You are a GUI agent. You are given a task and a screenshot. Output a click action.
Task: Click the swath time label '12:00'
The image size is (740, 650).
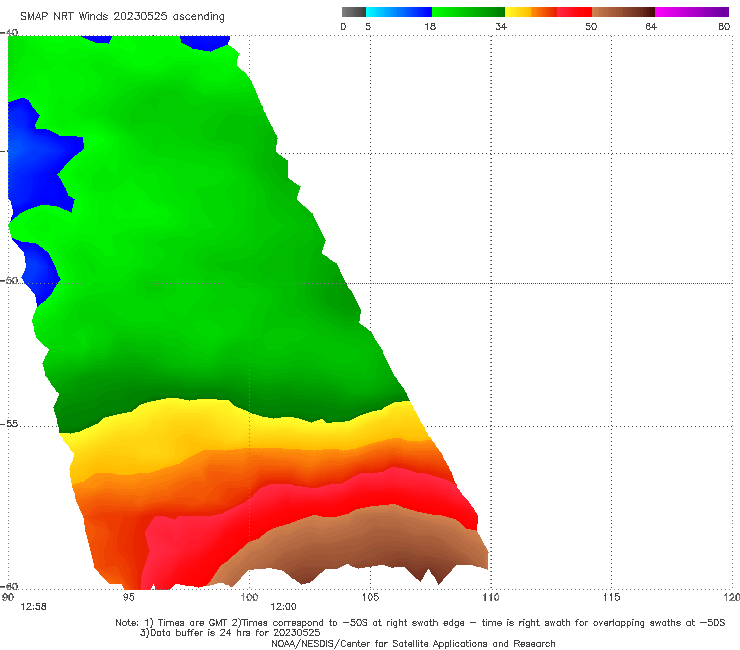coord(283,607)
